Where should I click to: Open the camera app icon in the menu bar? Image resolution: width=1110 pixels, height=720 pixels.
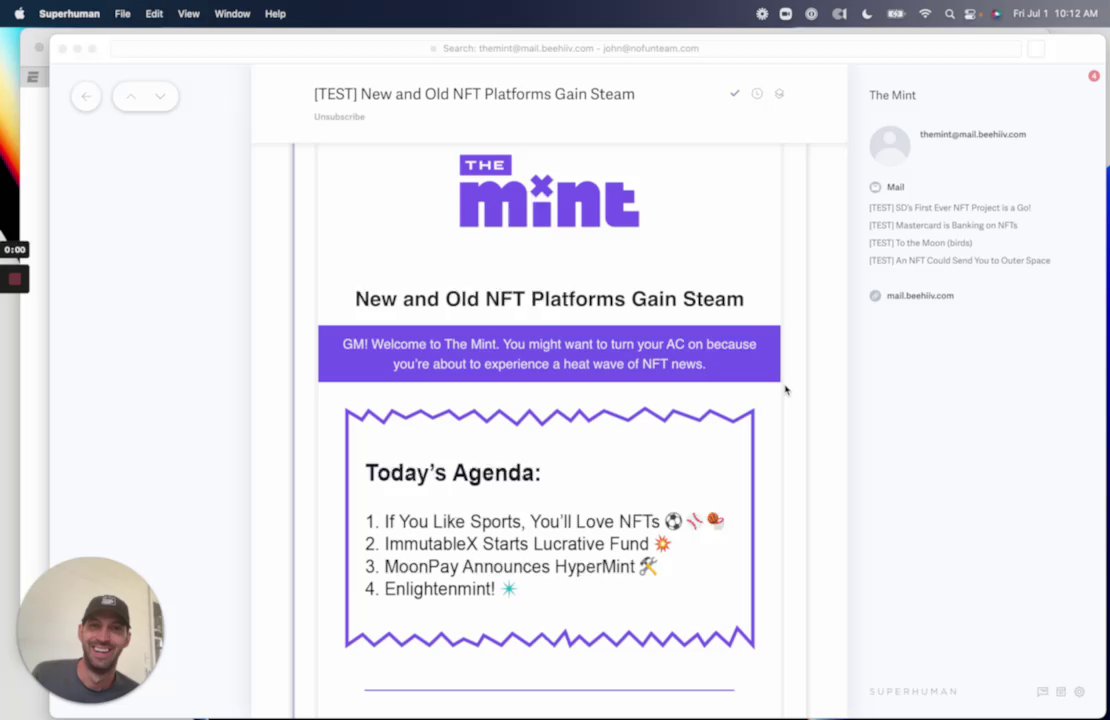(x=786, y=13)
